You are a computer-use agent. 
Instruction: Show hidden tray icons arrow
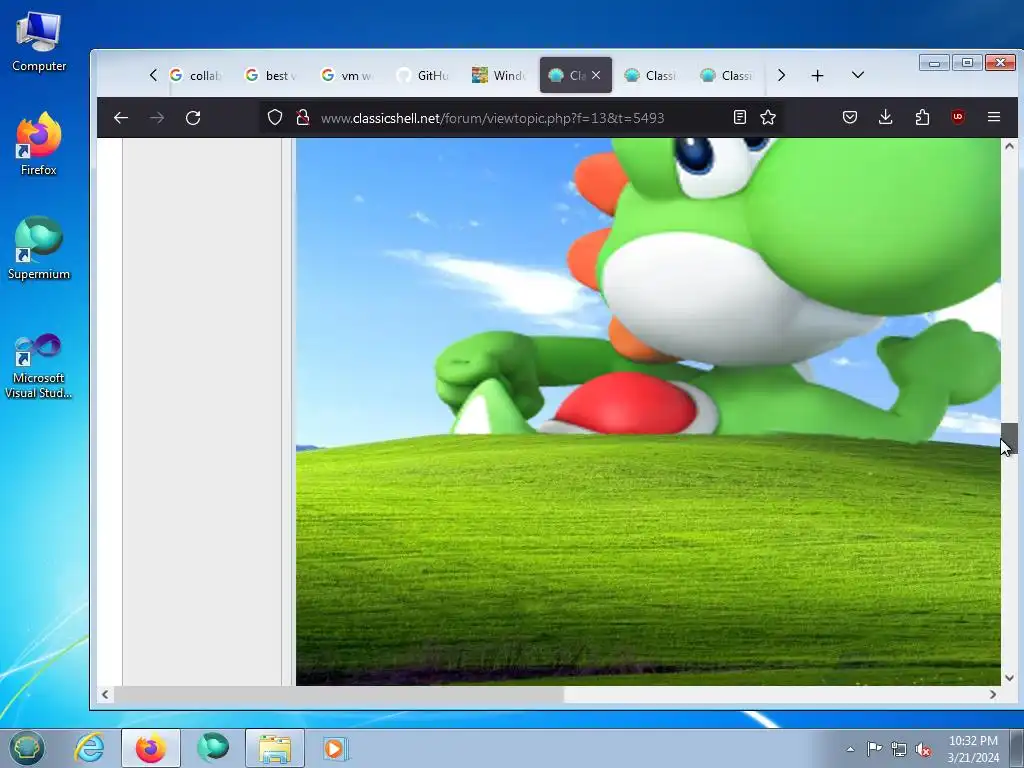point(850,749)
